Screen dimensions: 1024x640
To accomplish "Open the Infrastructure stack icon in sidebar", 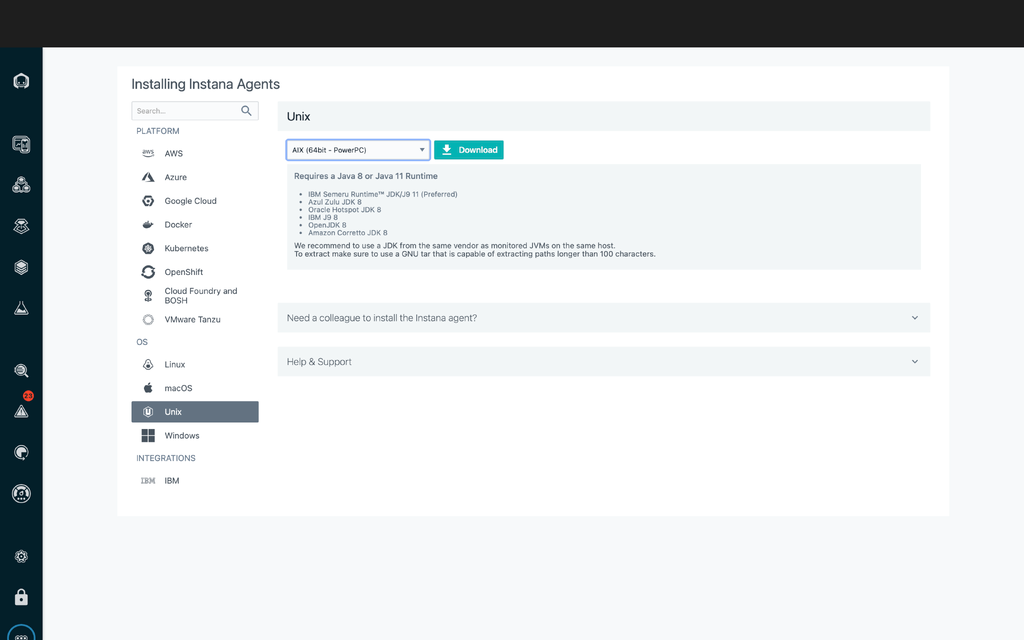I will pos(21,267).
